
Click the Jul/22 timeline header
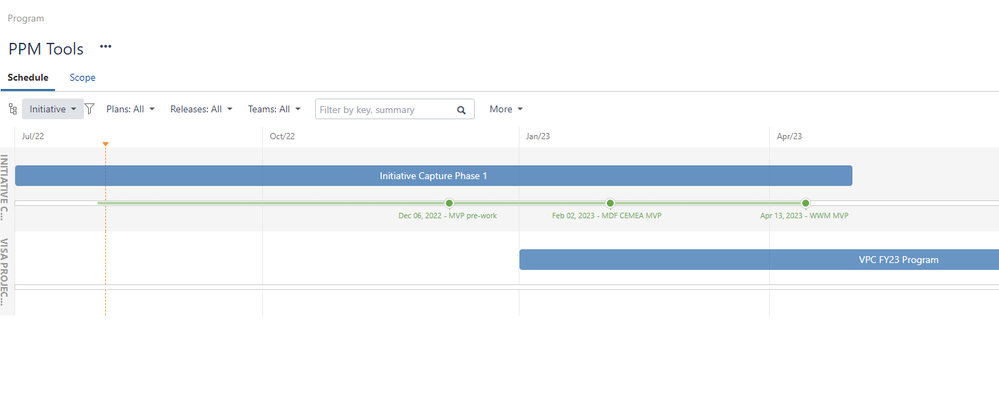coord(32,136)
